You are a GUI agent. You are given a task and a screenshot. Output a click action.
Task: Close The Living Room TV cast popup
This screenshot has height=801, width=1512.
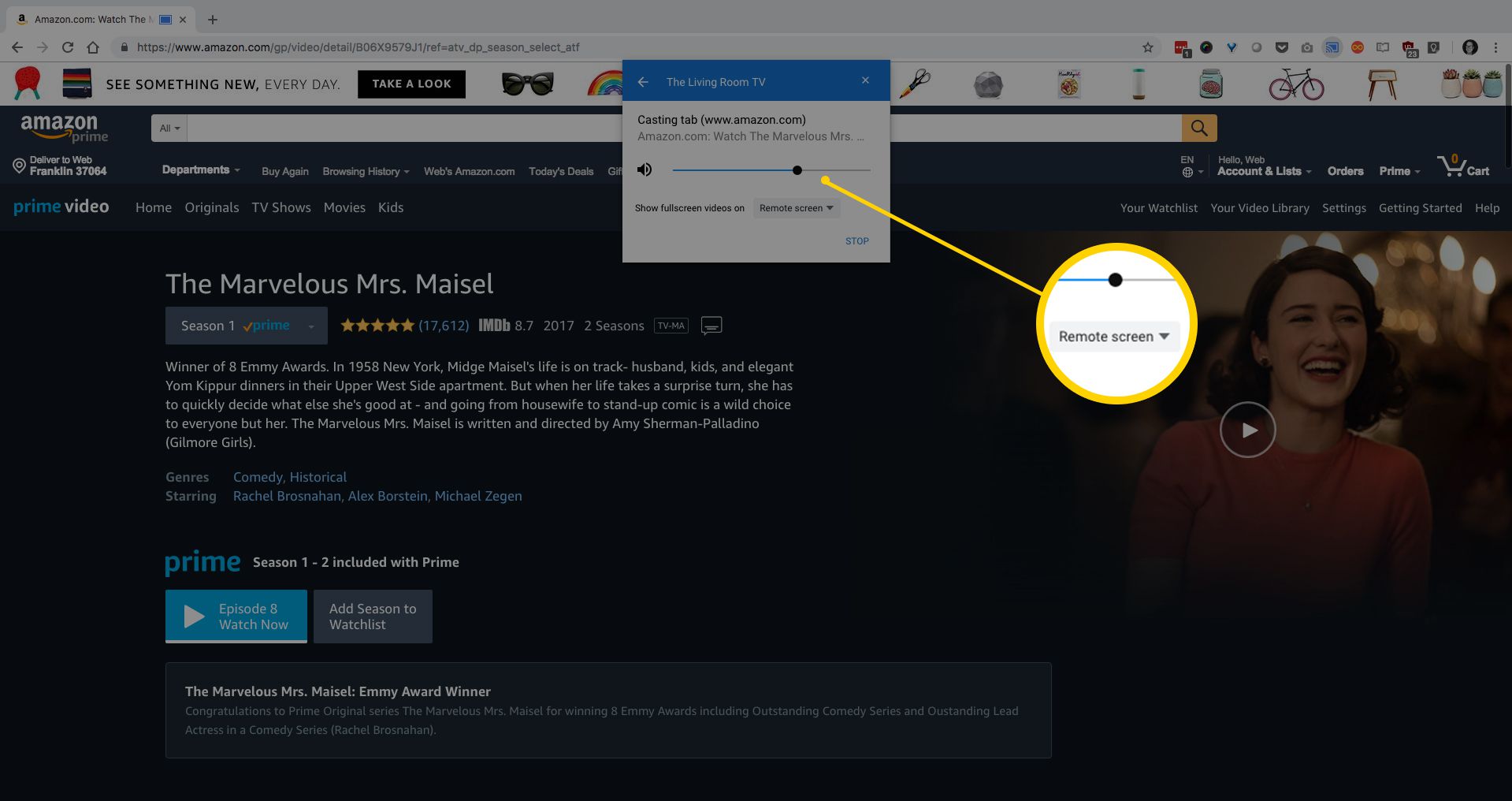[x=865, y=80]
